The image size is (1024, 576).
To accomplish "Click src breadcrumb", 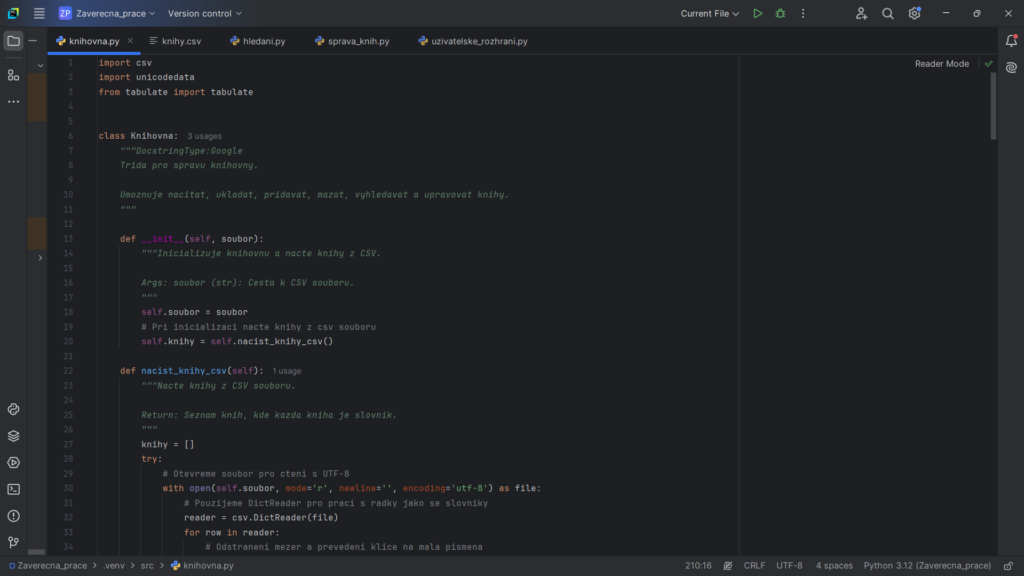I will [x=147, y=566].
